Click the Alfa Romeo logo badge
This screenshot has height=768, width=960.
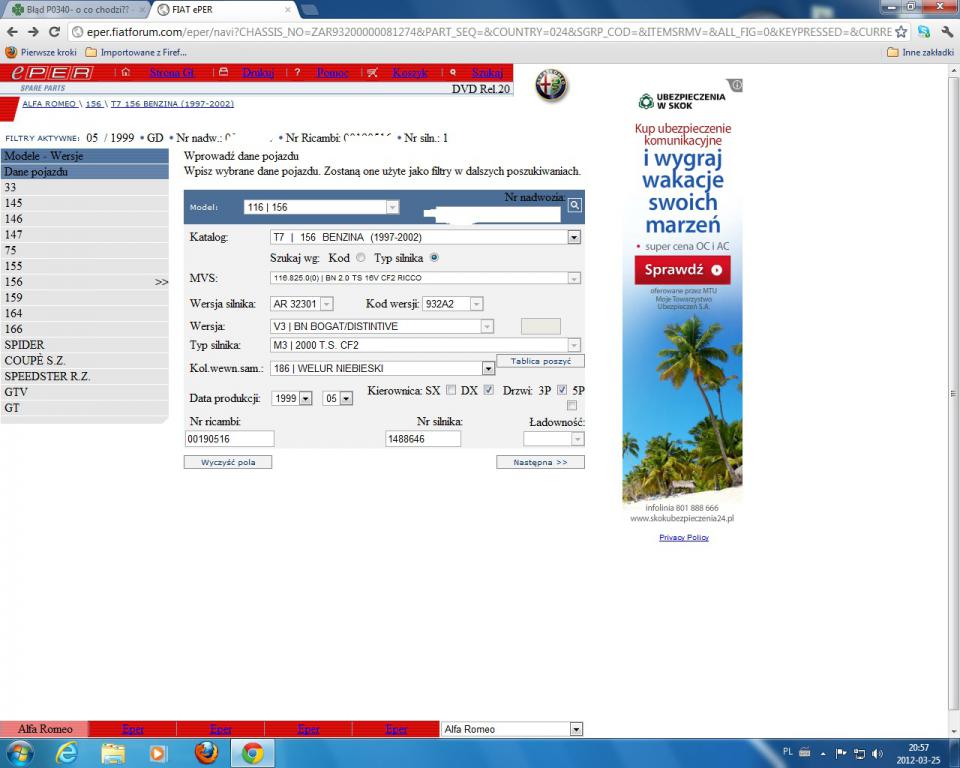pyautogui.click(x=551, y=85)
